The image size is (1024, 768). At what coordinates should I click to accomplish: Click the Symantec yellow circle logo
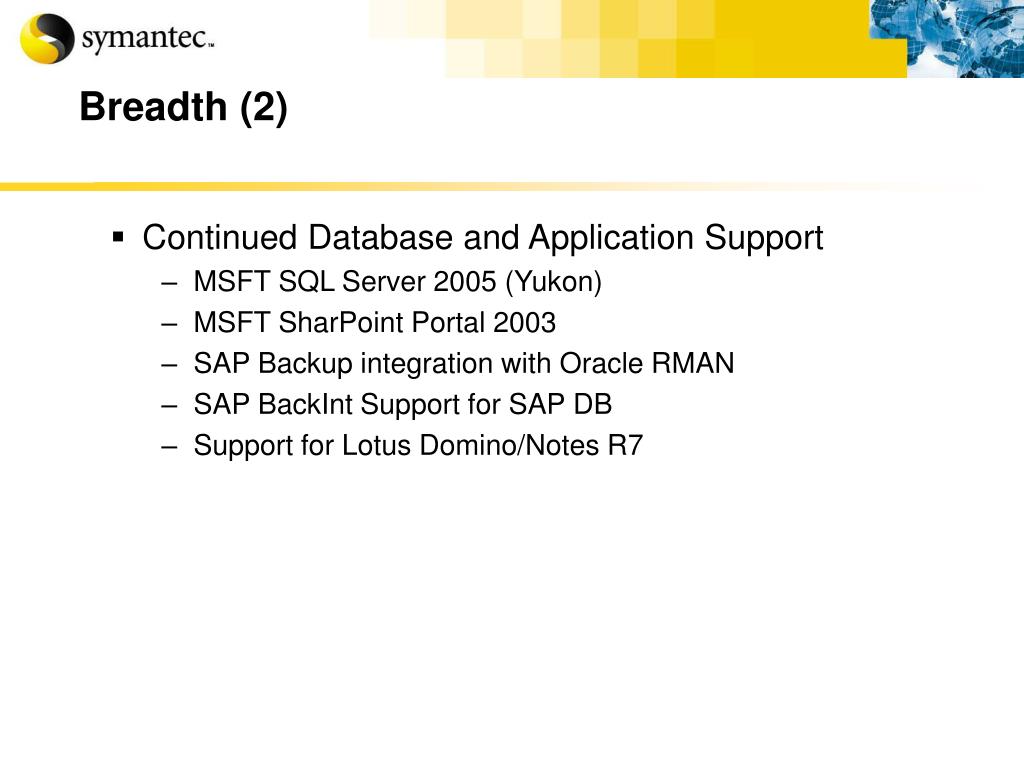click(47, 39)
